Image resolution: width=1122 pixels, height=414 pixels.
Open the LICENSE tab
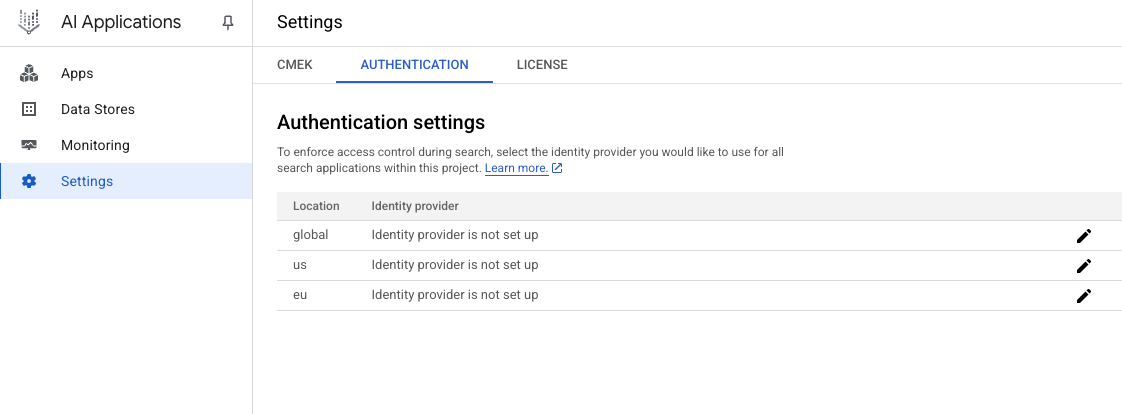(x=542, y=65)
